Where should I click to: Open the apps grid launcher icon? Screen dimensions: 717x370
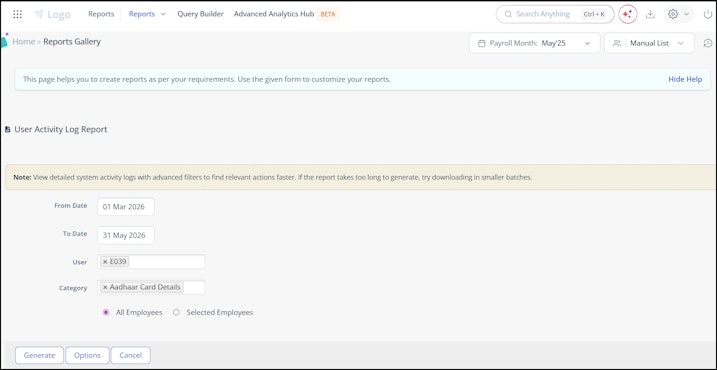tap(17, 14)
